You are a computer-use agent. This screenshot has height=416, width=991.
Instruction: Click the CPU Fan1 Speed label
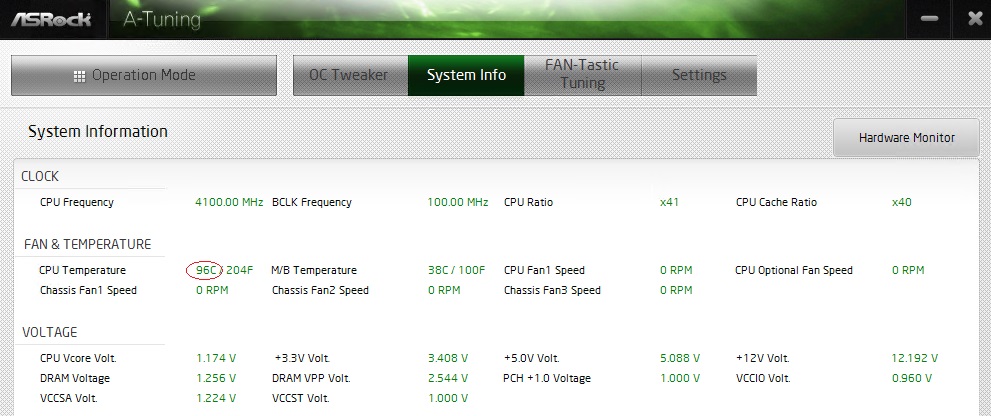click(x=544, y=270)
